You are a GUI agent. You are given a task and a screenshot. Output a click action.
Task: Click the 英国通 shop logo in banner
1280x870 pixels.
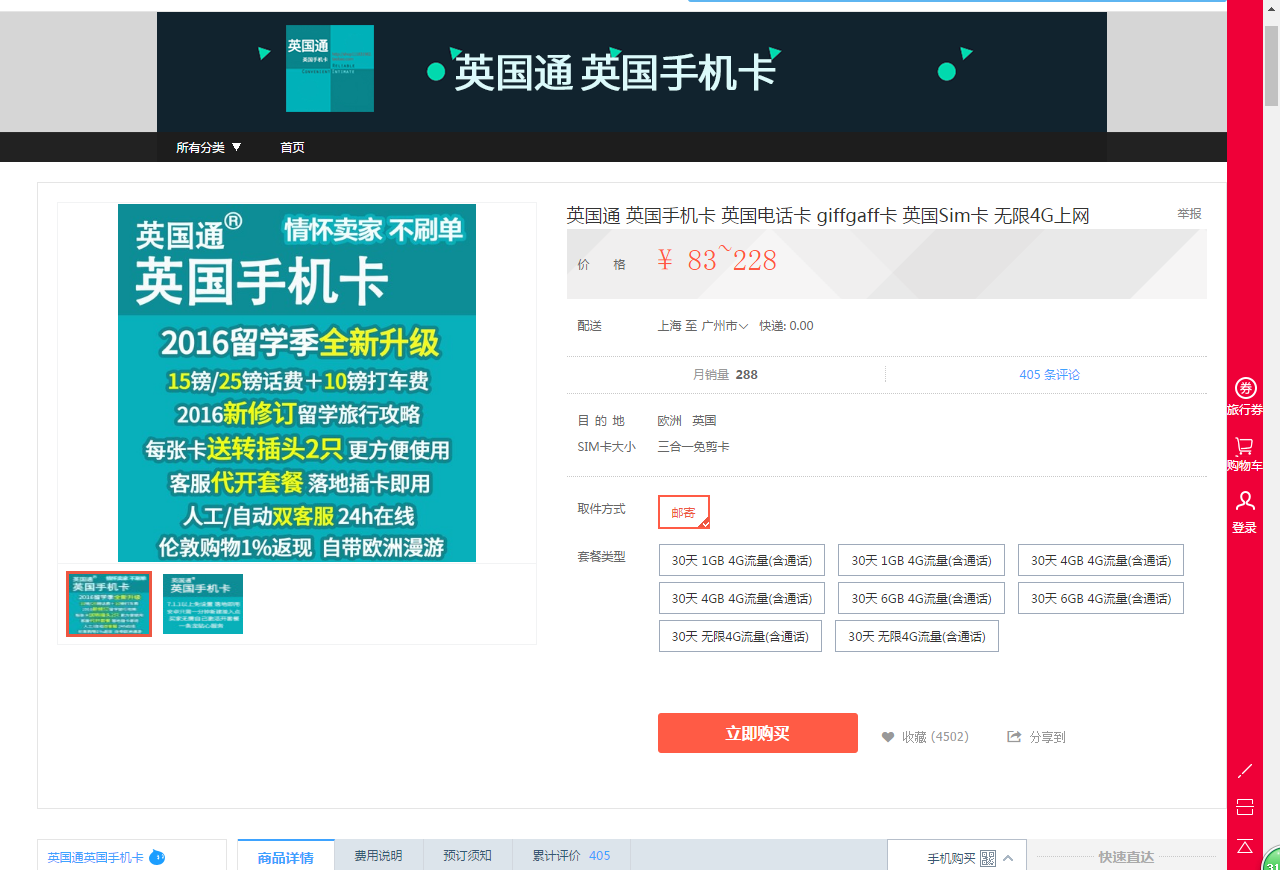pyautogui.click(x=330, y=68)
